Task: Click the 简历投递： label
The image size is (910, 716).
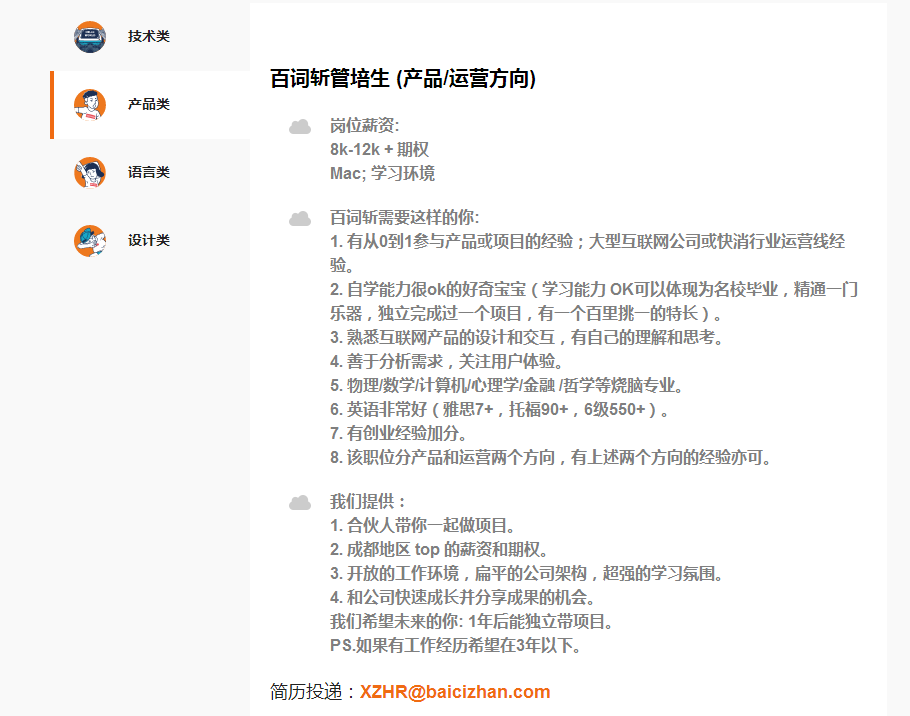Action: pyautogui.click(x=313, y=692)
